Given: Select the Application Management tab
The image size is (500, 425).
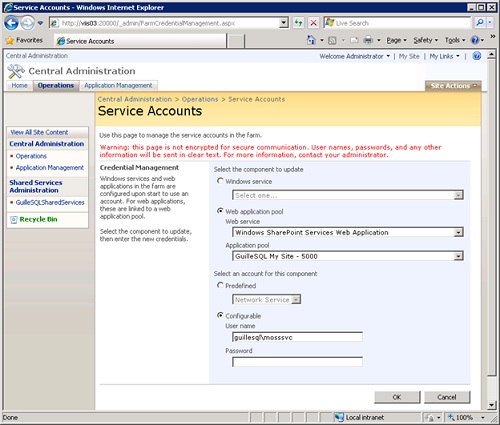Looking at the screenshot, I should (x=118, y=86).
